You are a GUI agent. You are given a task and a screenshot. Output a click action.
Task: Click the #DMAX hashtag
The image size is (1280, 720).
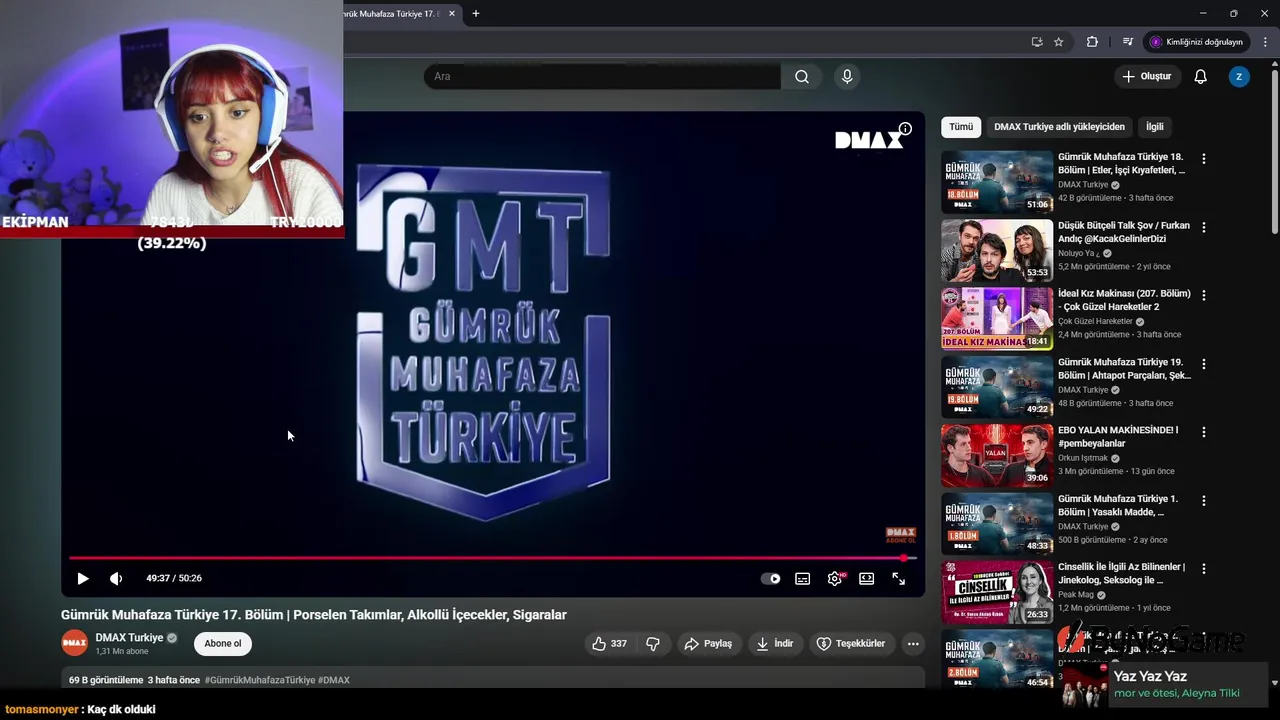334,680
